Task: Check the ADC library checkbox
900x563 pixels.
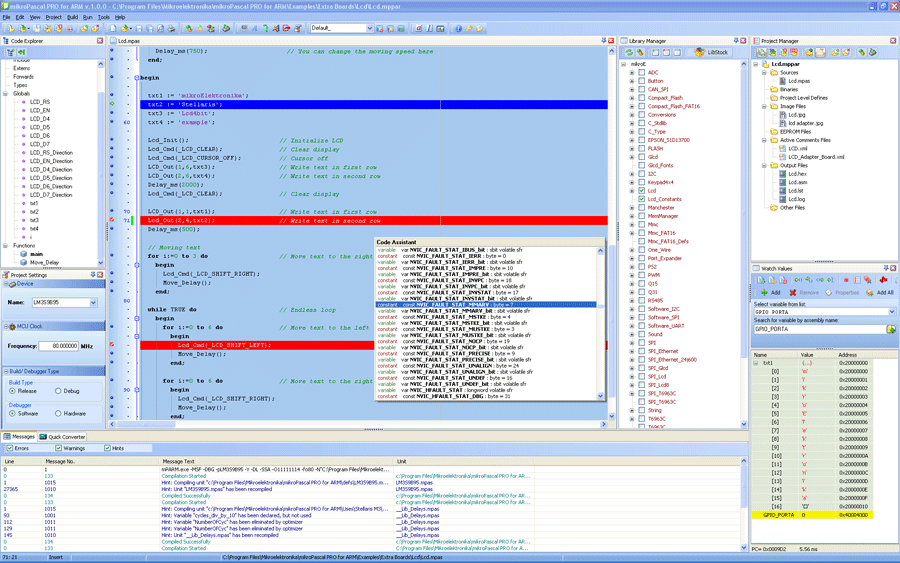Action: (642, 72)
